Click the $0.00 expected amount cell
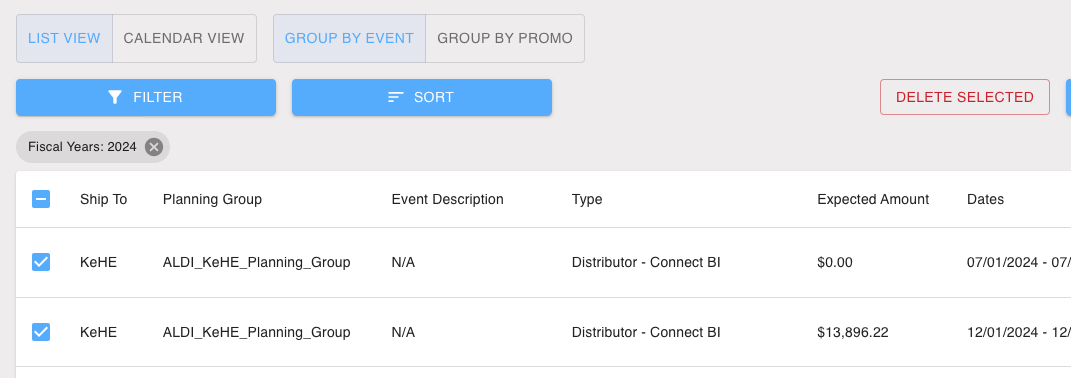 pyautogui.click(x=835, y=262)
